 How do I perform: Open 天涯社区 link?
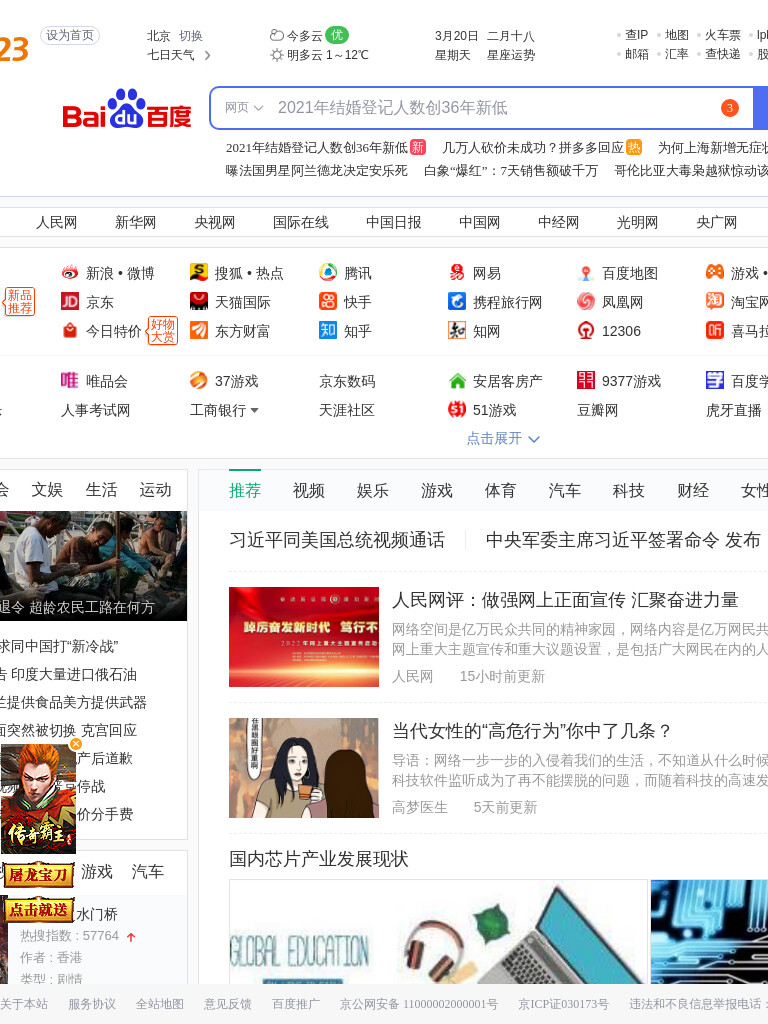[347, 410]
